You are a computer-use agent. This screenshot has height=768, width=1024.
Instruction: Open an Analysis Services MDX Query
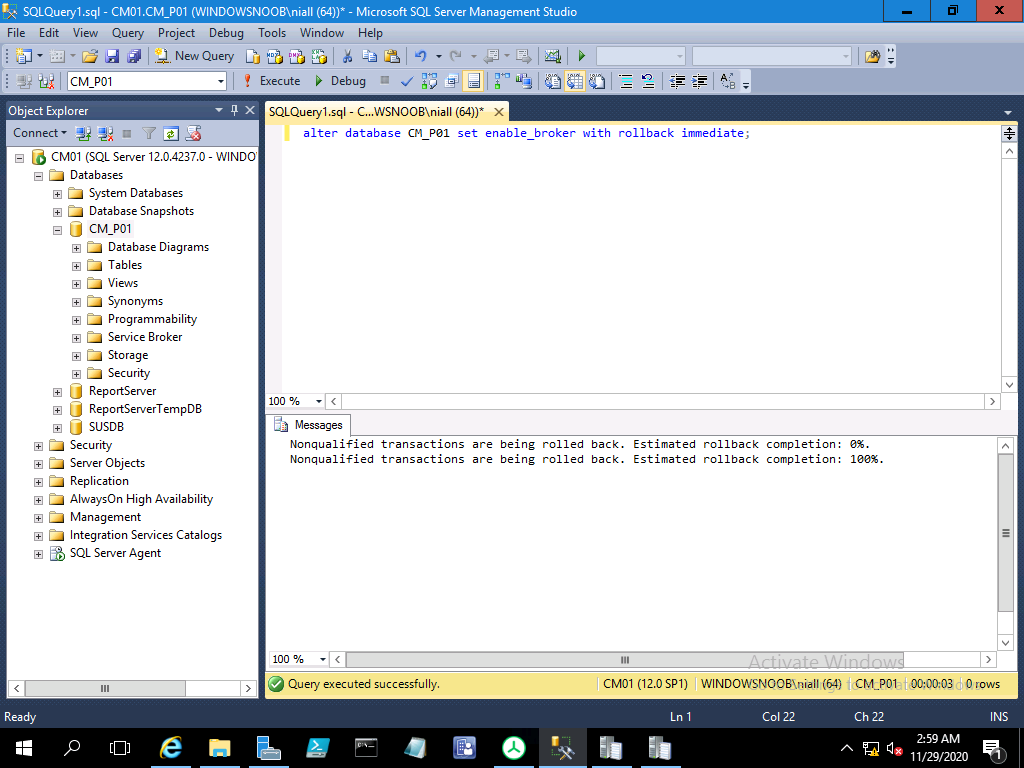(275, 56)
